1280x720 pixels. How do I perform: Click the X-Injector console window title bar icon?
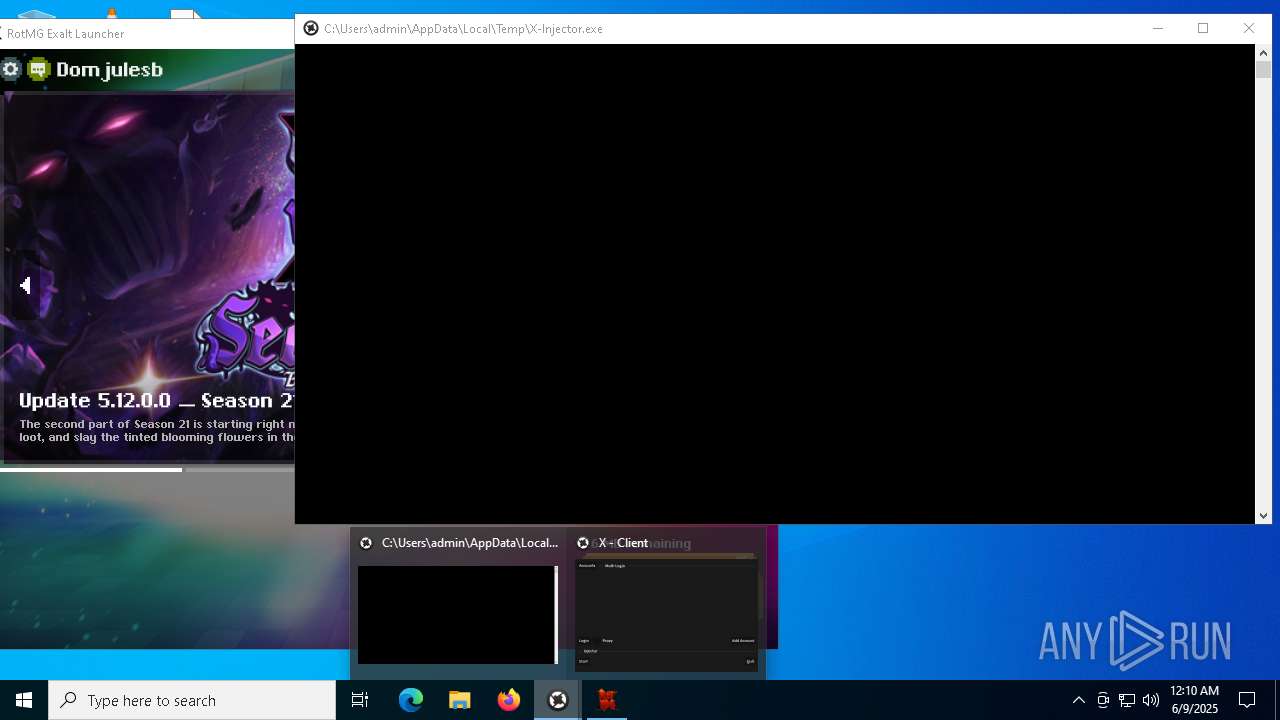(x=311, y=29)
